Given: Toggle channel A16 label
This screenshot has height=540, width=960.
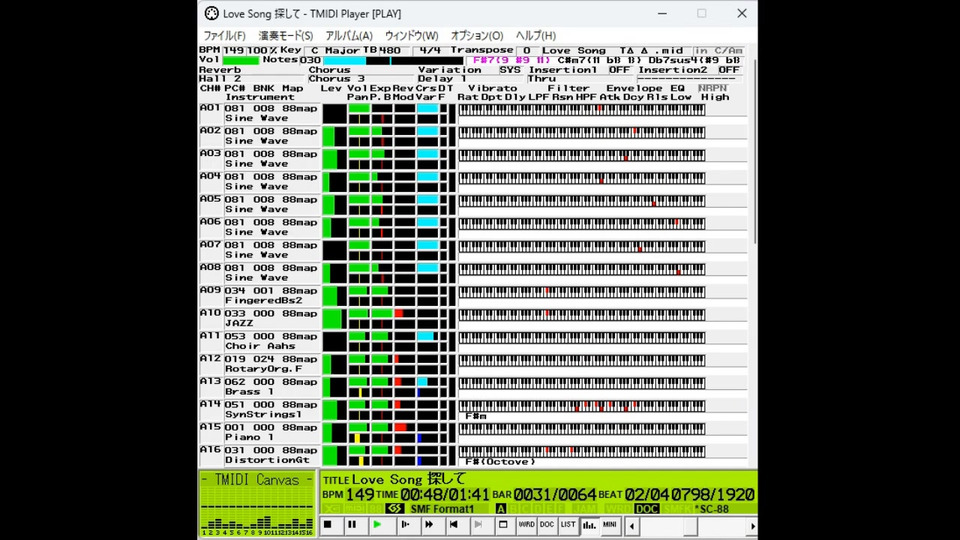Looking at the screenshot, I should (x=211, y=449).
